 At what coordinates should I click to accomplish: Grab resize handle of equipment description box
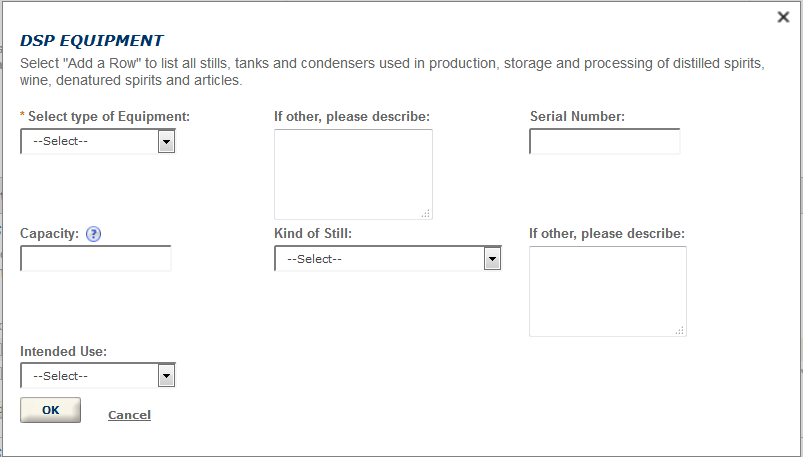(x=426, y=213)
